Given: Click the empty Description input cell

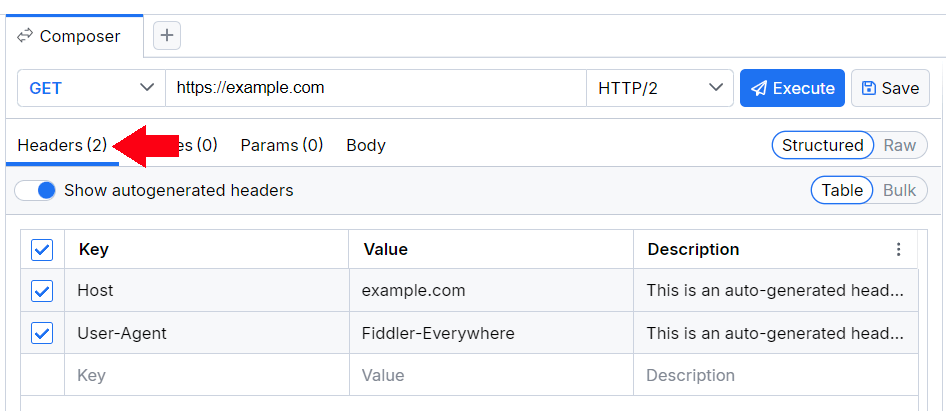Looking at the screenshot, I should click(x=775, y=376).
